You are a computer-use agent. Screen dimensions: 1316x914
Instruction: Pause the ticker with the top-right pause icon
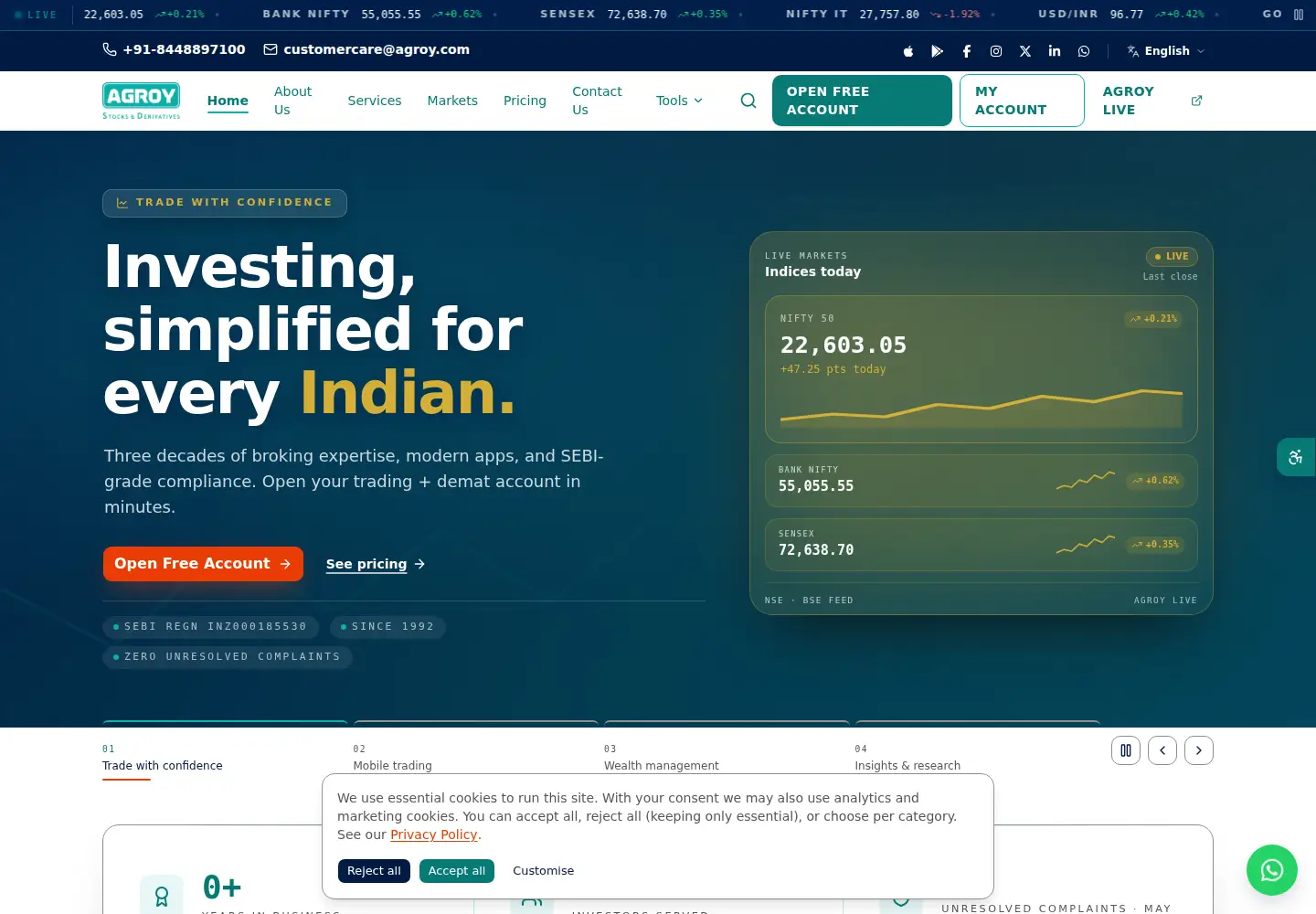1299,15
